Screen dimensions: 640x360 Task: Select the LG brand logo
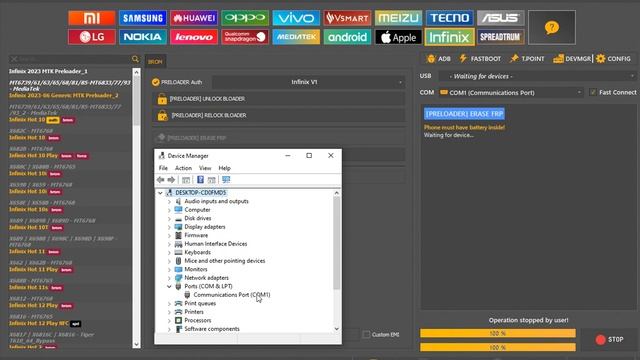coord(92,37)
